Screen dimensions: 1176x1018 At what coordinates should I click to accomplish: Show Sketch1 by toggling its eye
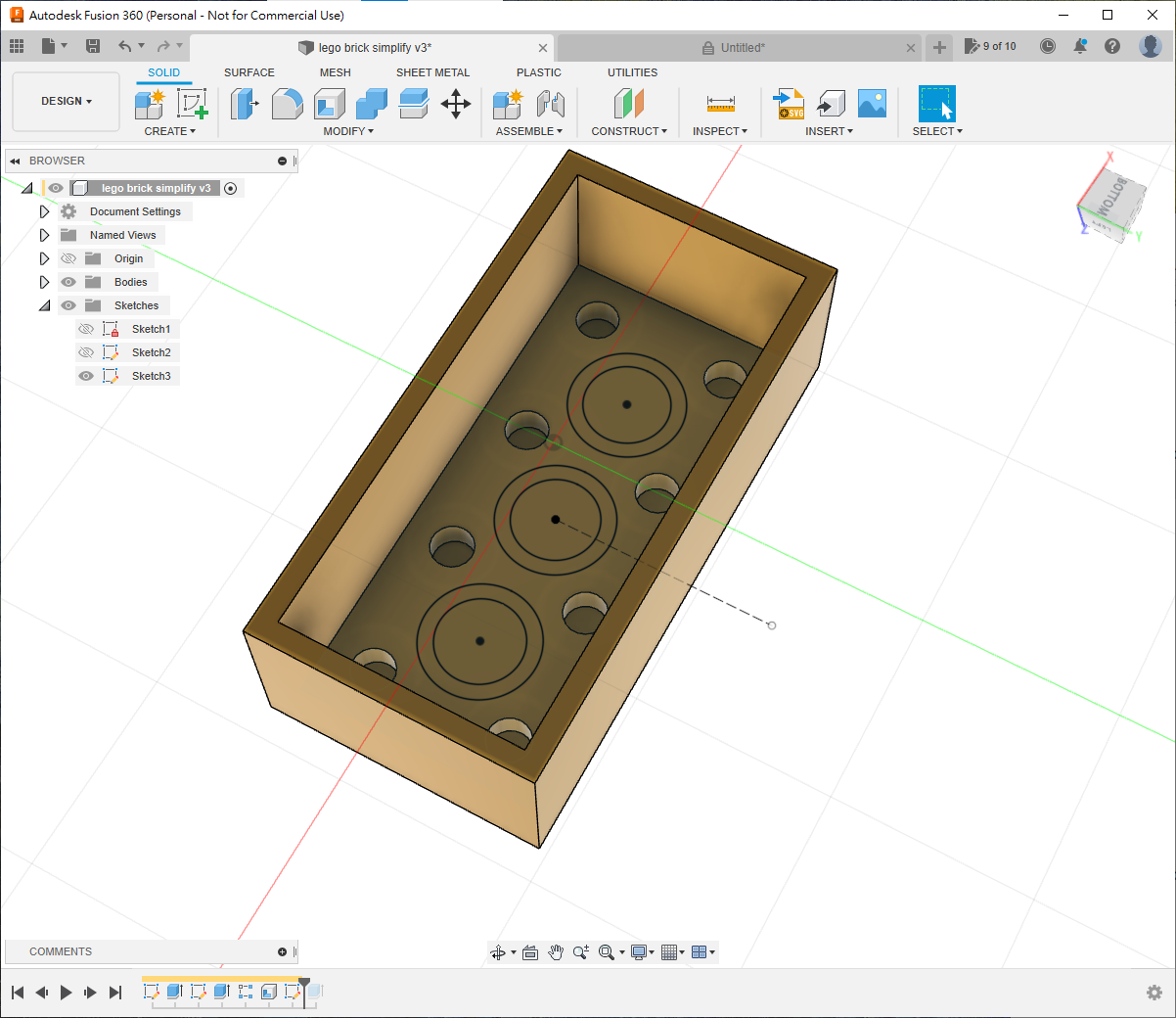(x=86, y=329)
